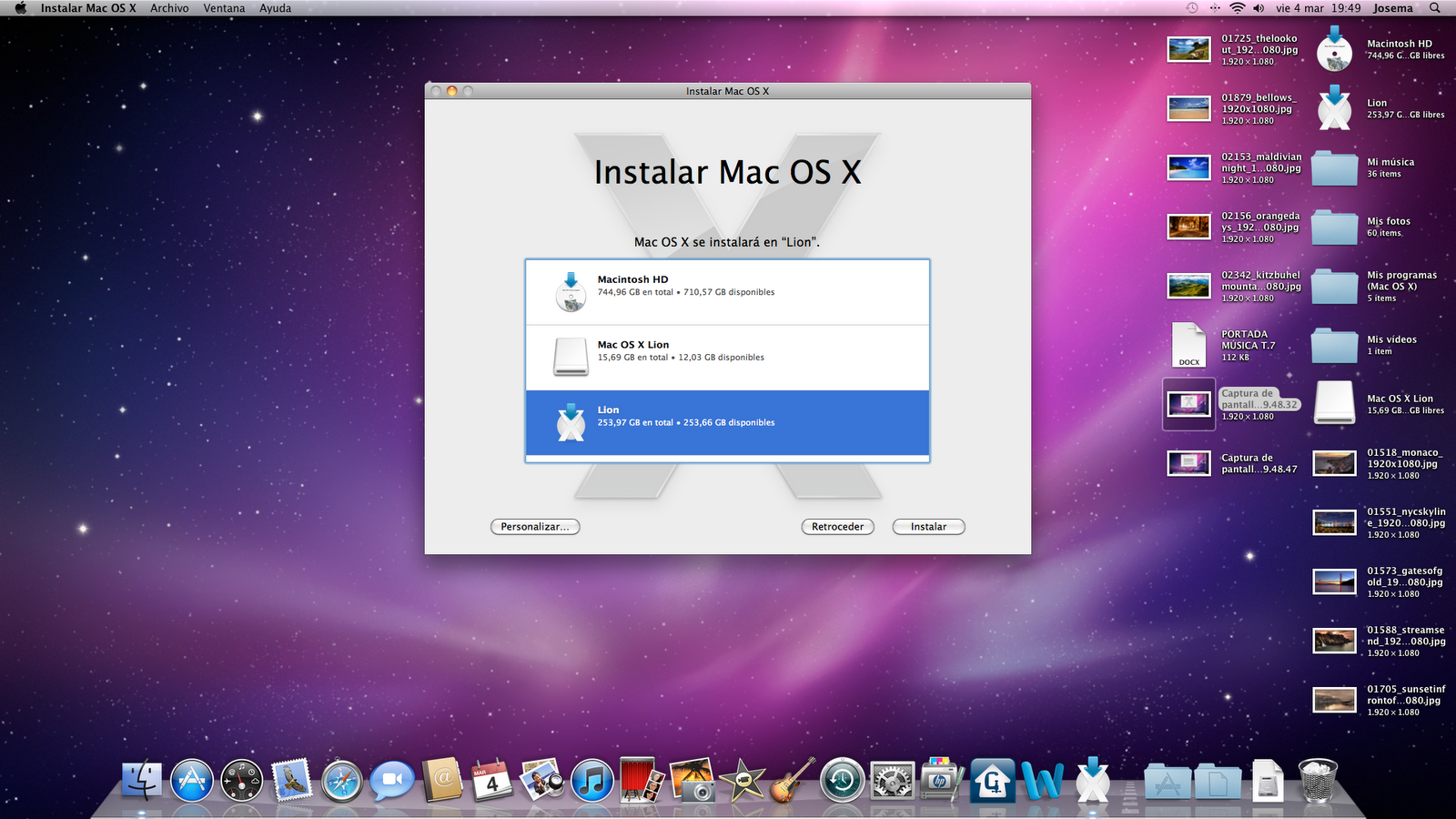Select Macintosh HD as install destination
This screenshot has width=1456, height=819.
pyautogui.click(x=727, y=292)
